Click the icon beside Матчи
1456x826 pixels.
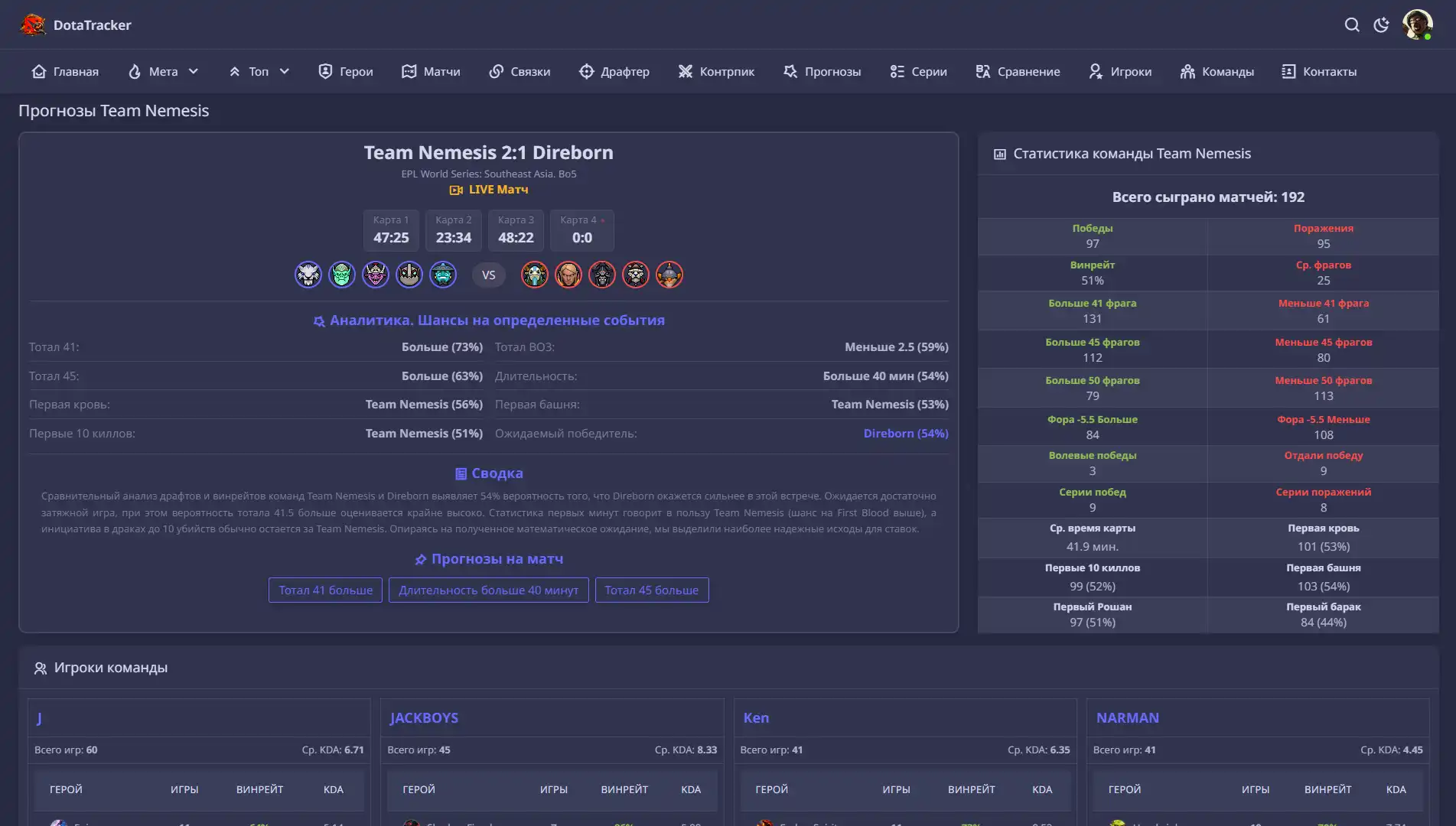[x=409, y=71]
